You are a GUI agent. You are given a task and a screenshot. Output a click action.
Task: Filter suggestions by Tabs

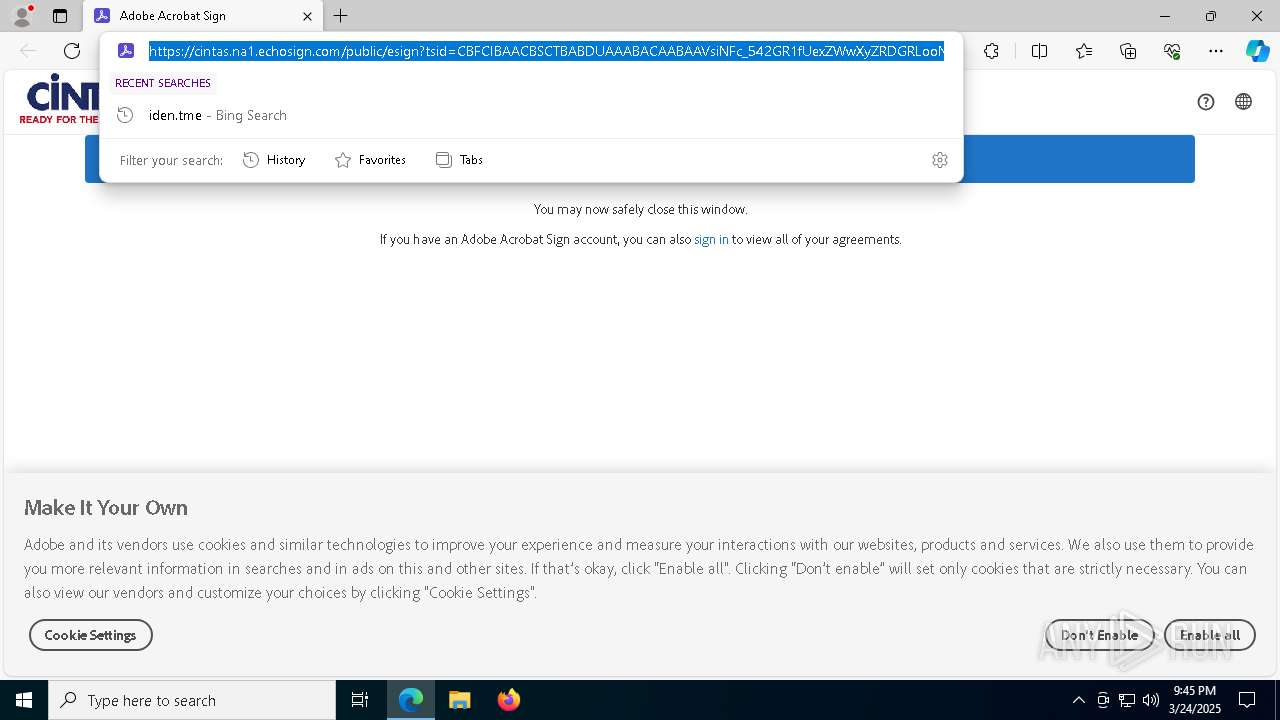click(459, 160)
